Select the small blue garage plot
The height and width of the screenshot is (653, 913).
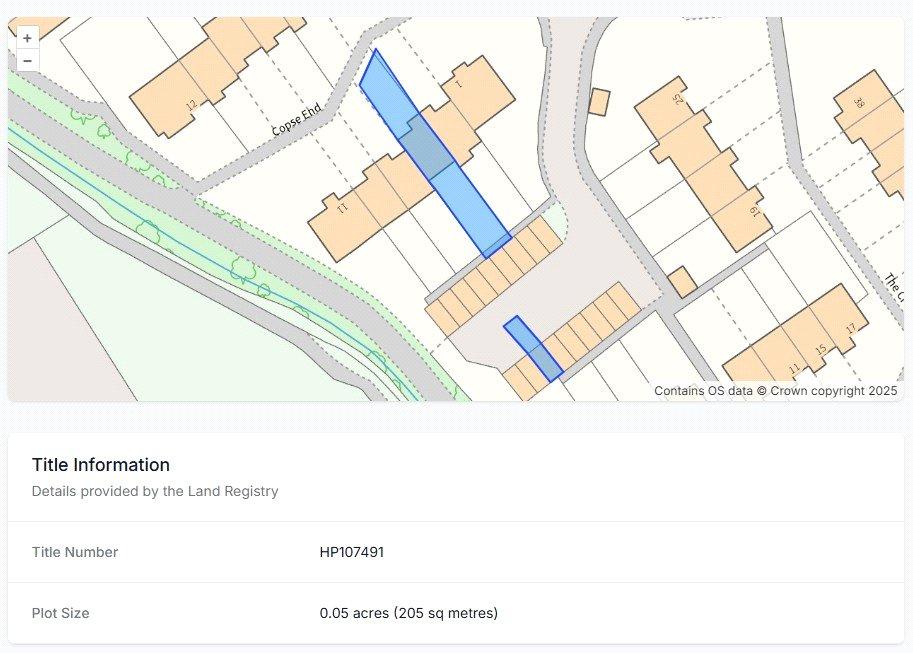[x=533, y=349]
